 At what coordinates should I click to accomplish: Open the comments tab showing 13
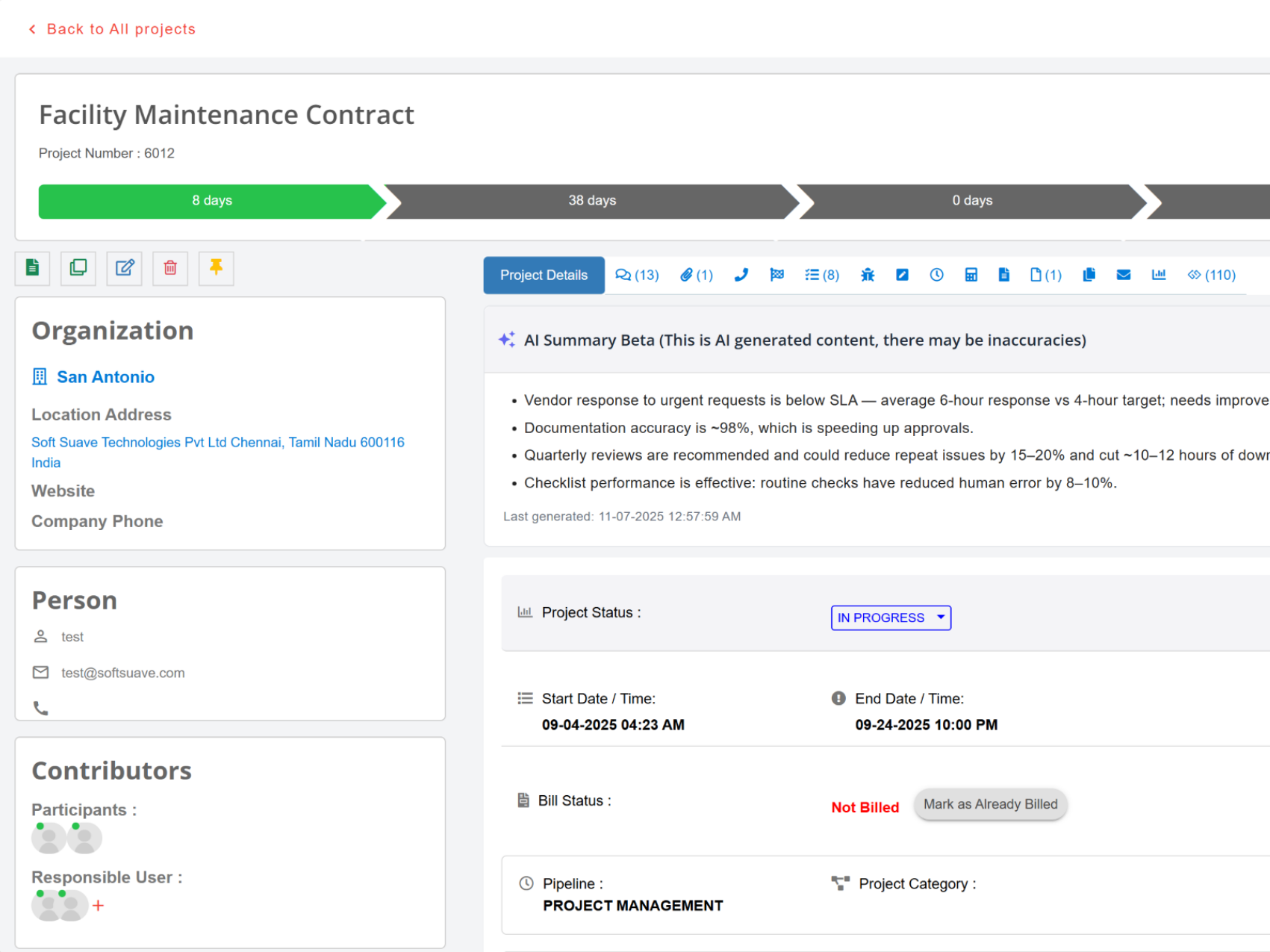tap(637, 276)
